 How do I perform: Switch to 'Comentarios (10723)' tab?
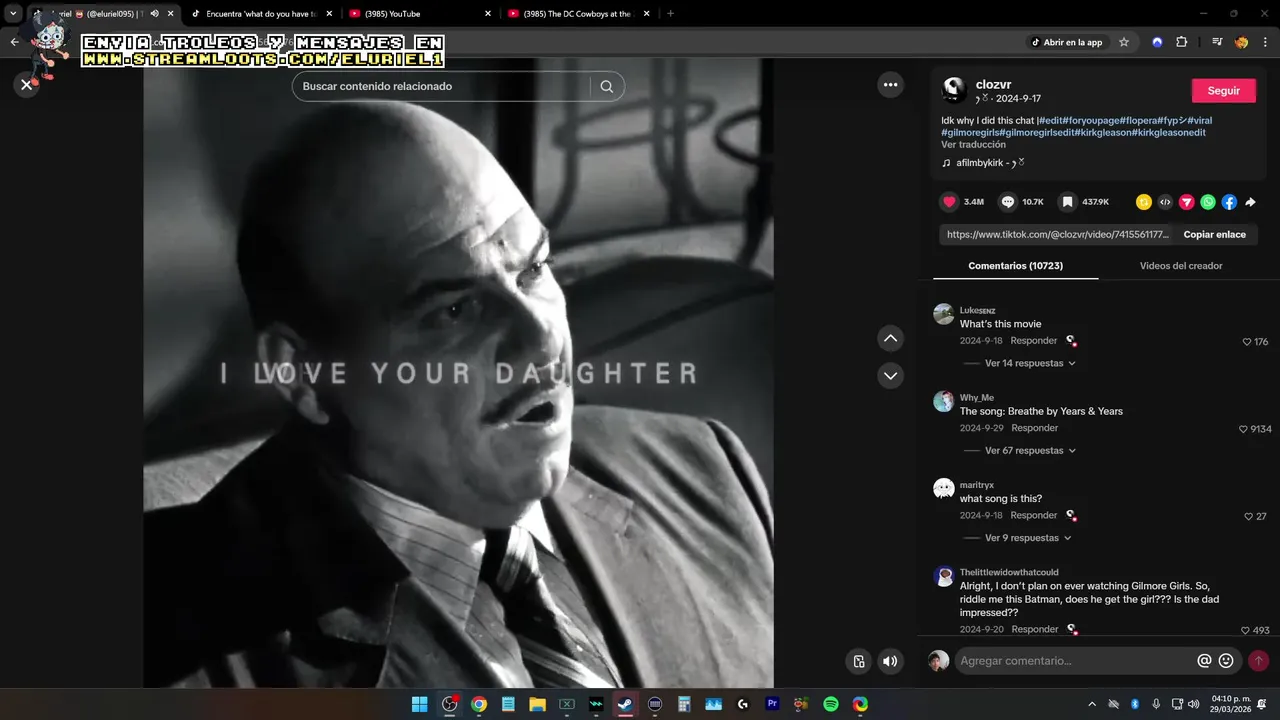coord(1015,266)
